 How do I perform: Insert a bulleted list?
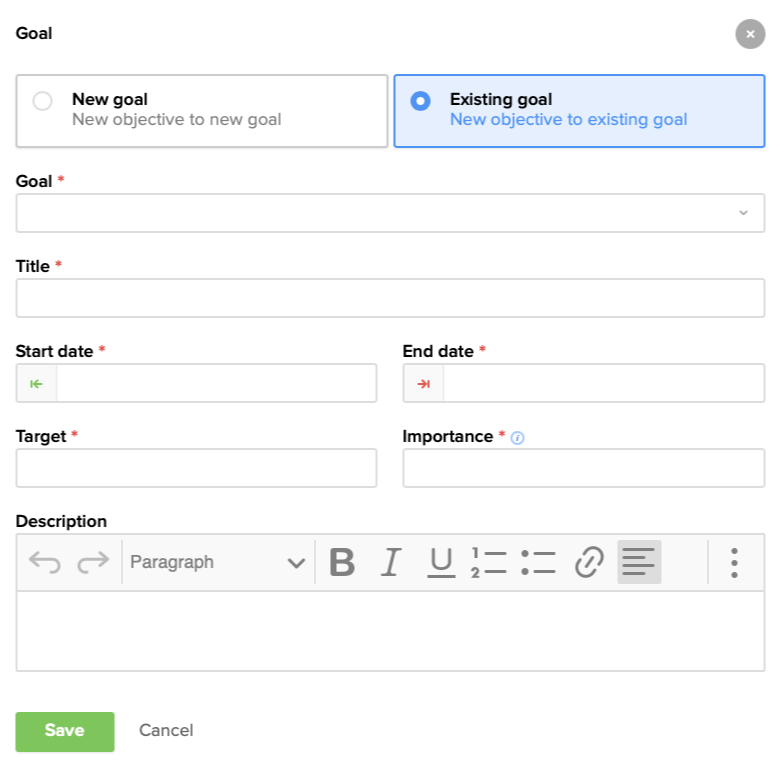tap(538, 562)
